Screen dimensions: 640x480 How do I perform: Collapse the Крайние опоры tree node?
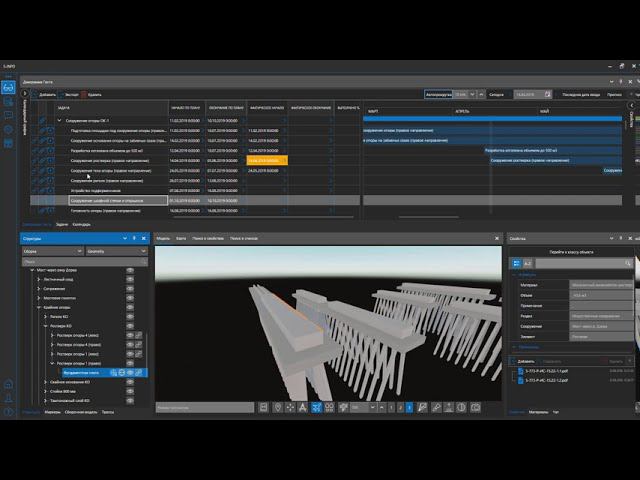coord(39,307)
